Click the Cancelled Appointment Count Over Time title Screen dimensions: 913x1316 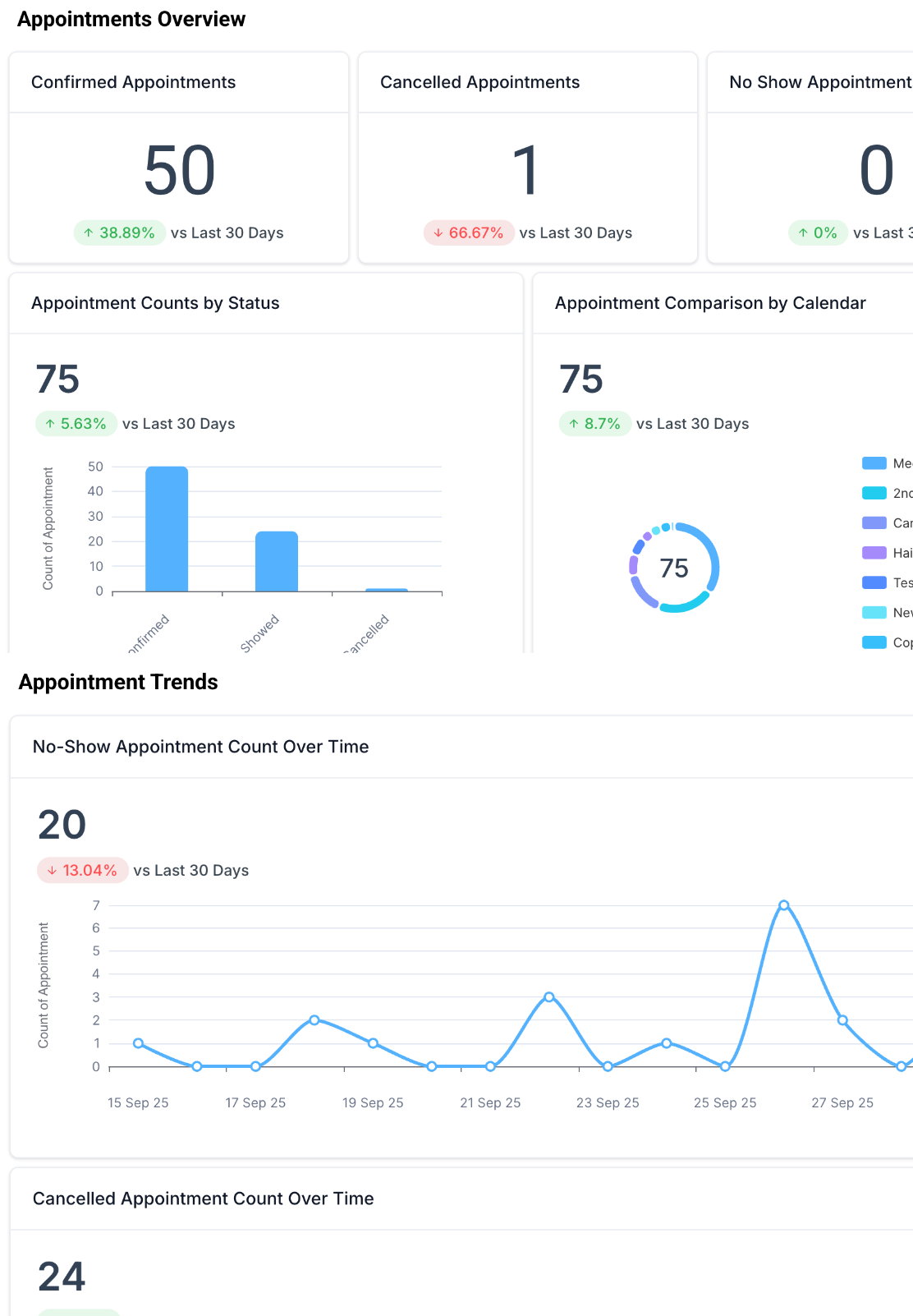coord(204,1199)
